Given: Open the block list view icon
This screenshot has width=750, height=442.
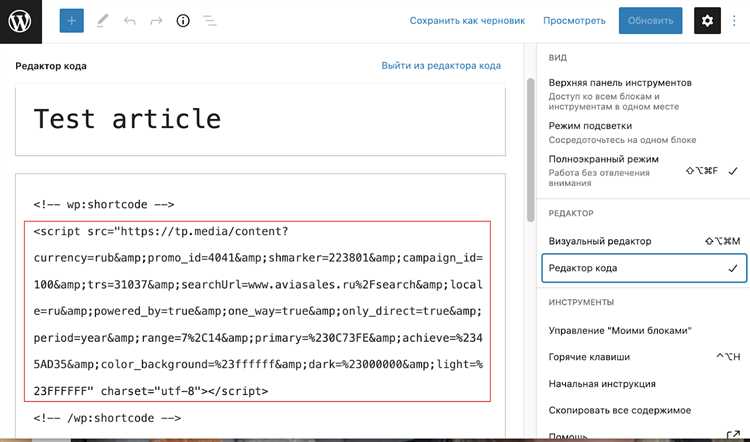Looking at the screenshot, I should (x=209, y=21).
